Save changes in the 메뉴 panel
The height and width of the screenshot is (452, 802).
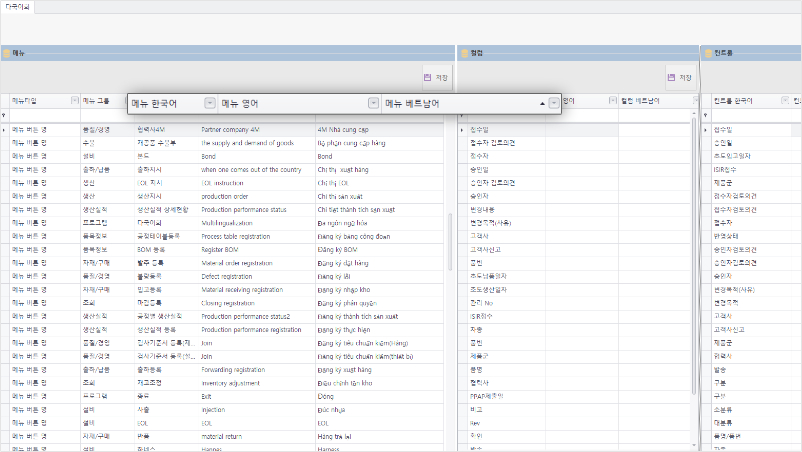[436, 78]
